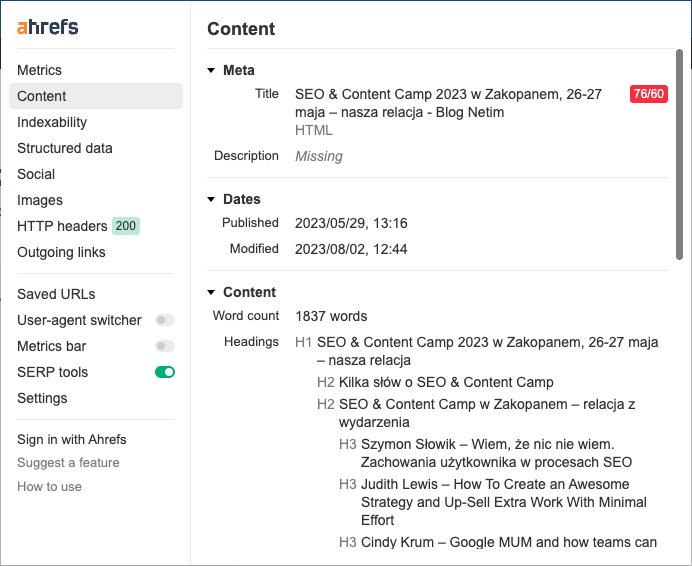Open HTTP headers section
The image size is (692, 566).
coord(62,226)
